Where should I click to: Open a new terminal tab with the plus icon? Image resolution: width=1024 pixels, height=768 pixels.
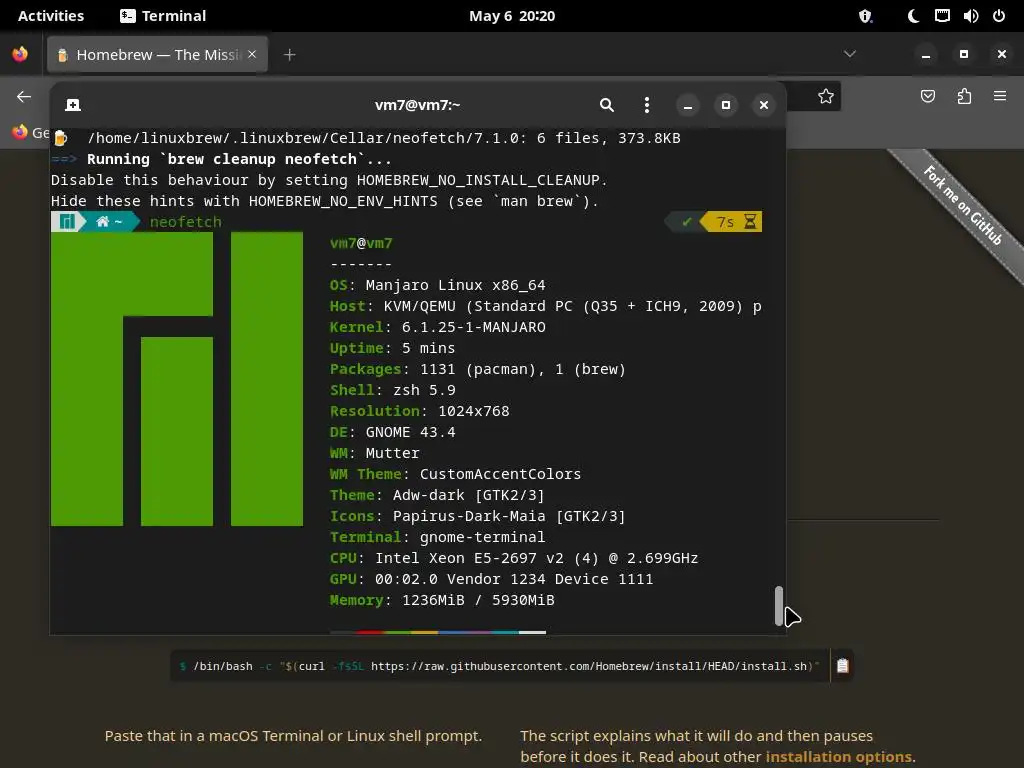[x=73, y=105]
